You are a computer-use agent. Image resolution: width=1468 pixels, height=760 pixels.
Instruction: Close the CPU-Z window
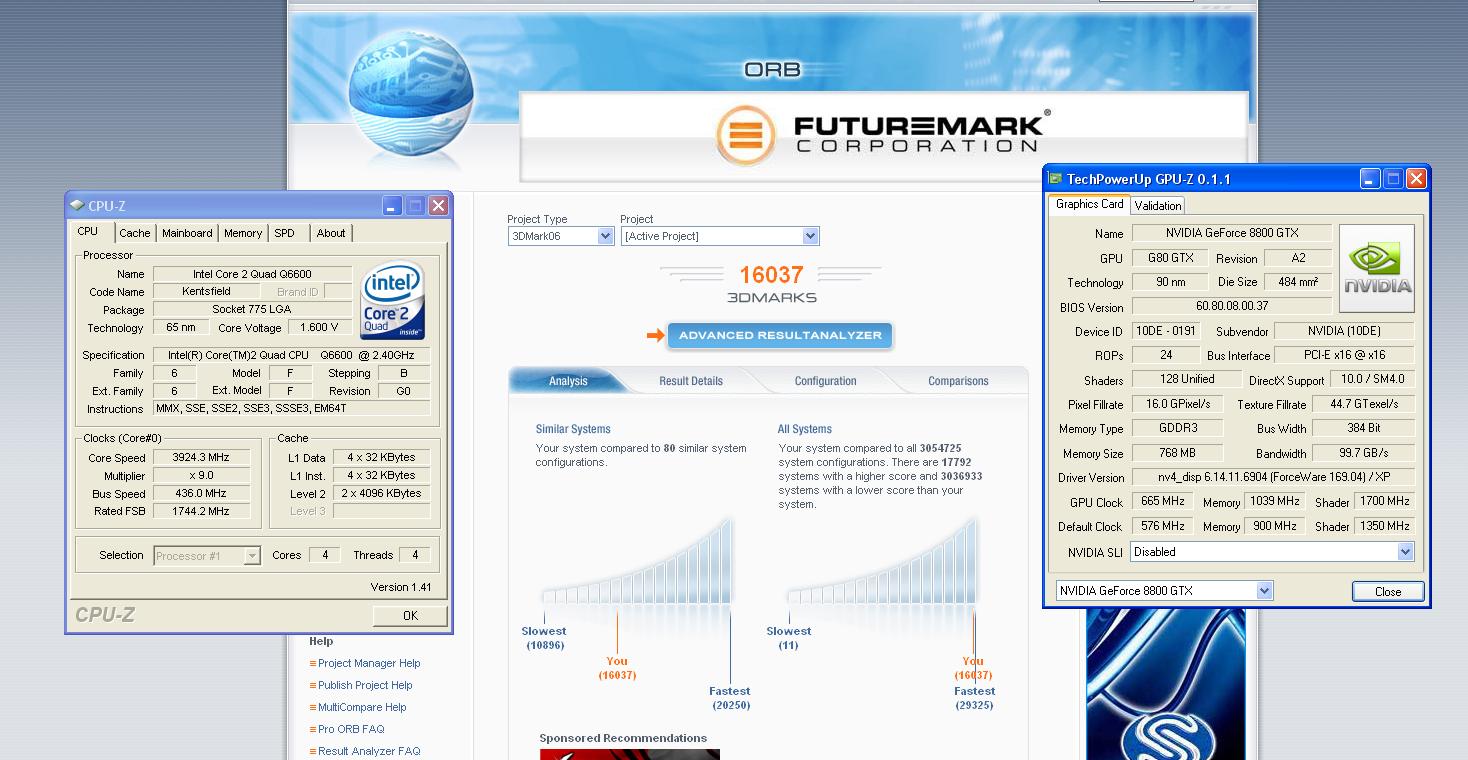(x=438, y=205)
